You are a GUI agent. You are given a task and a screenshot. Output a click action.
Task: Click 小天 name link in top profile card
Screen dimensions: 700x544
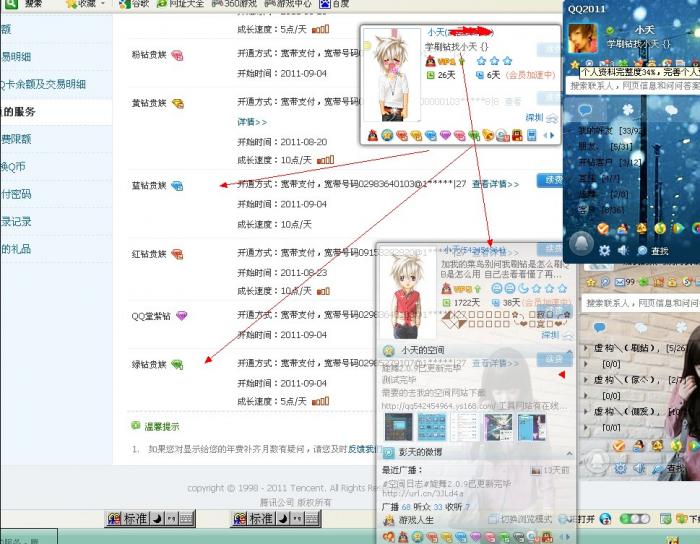pyautogui.click(x=436, y=32)
